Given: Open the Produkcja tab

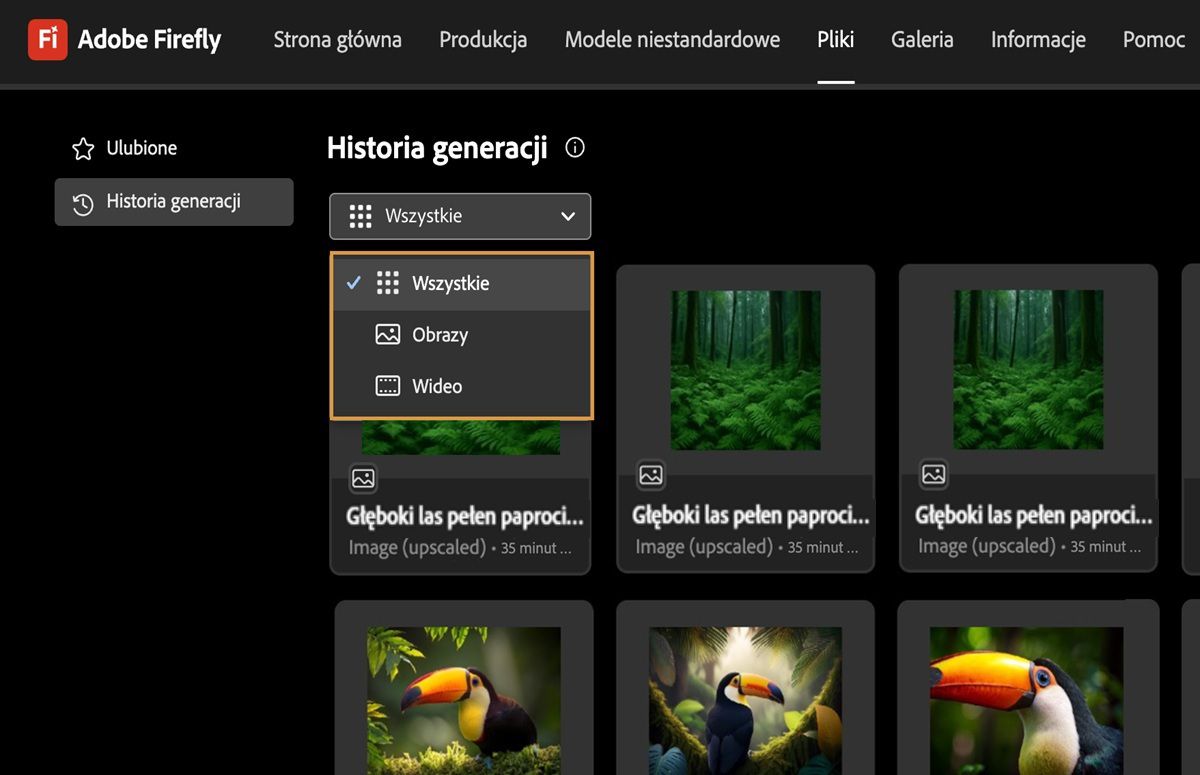Looking at the screenshot, I should point(483,40).
